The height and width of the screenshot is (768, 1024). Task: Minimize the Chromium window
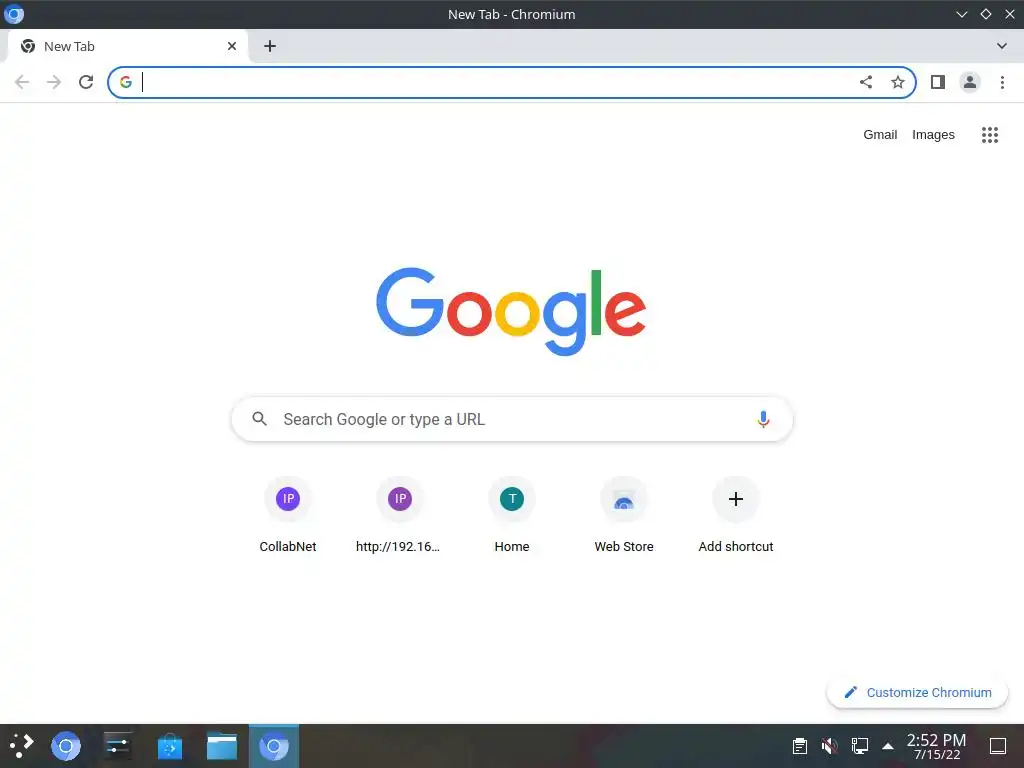pos(961,14)
